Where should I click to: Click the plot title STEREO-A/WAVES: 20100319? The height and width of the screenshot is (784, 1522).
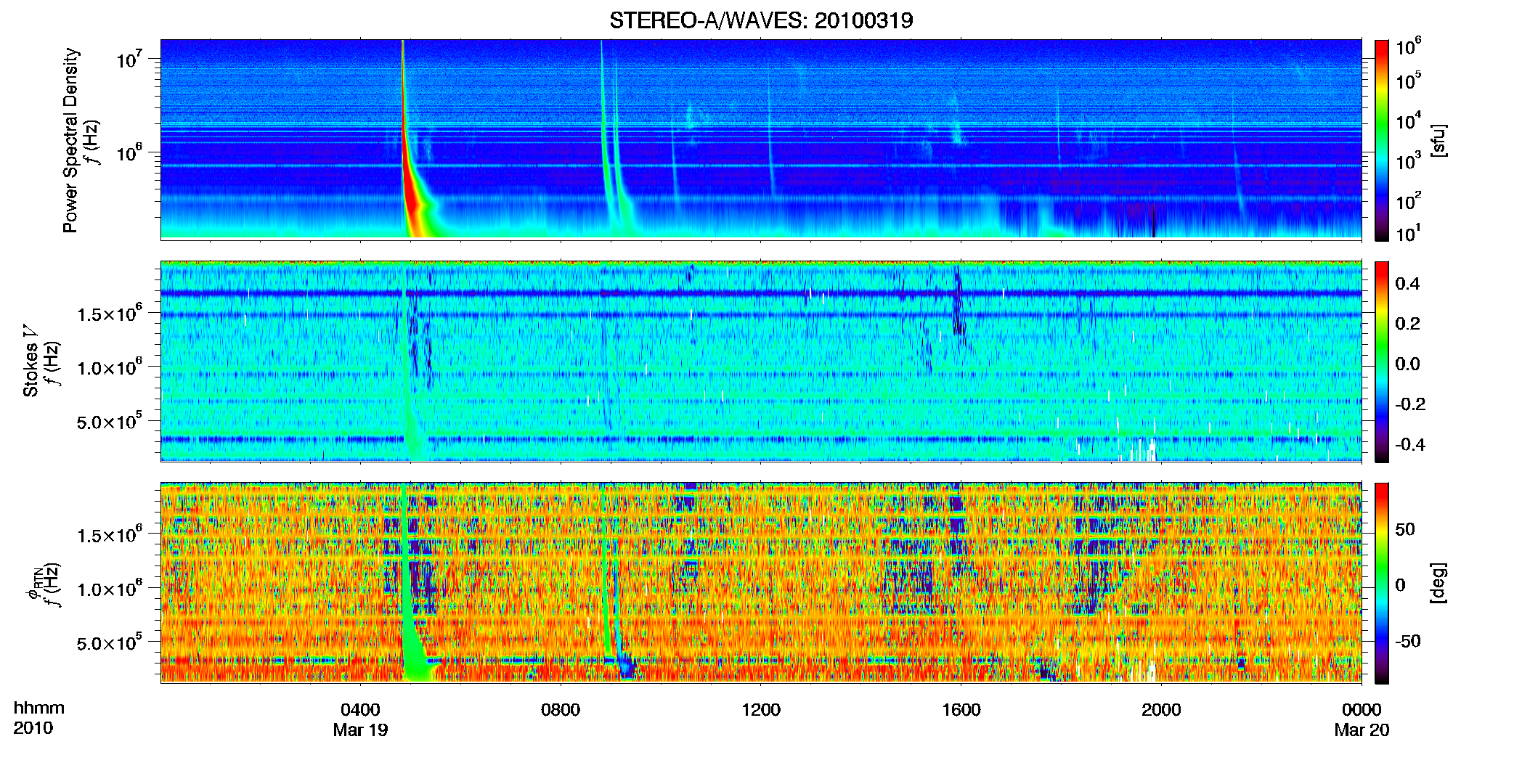tap(761, 20)
